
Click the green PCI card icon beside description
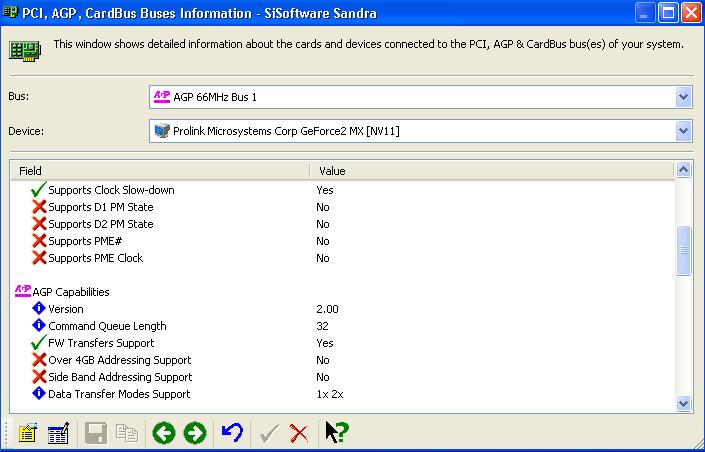coord(25,50)
